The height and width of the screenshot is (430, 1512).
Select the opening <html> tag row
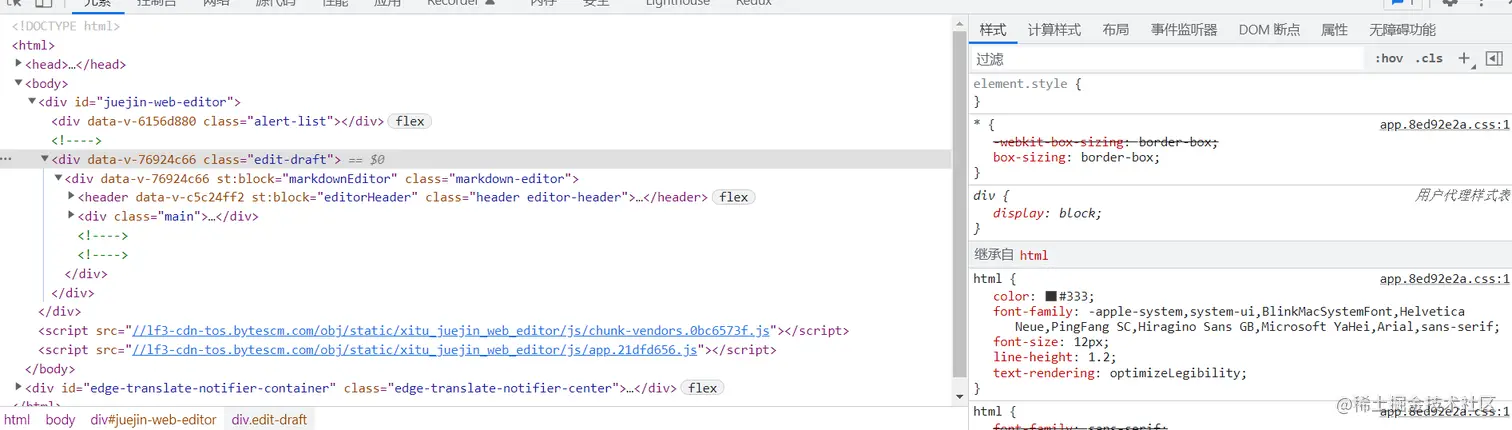coord(33,45)
